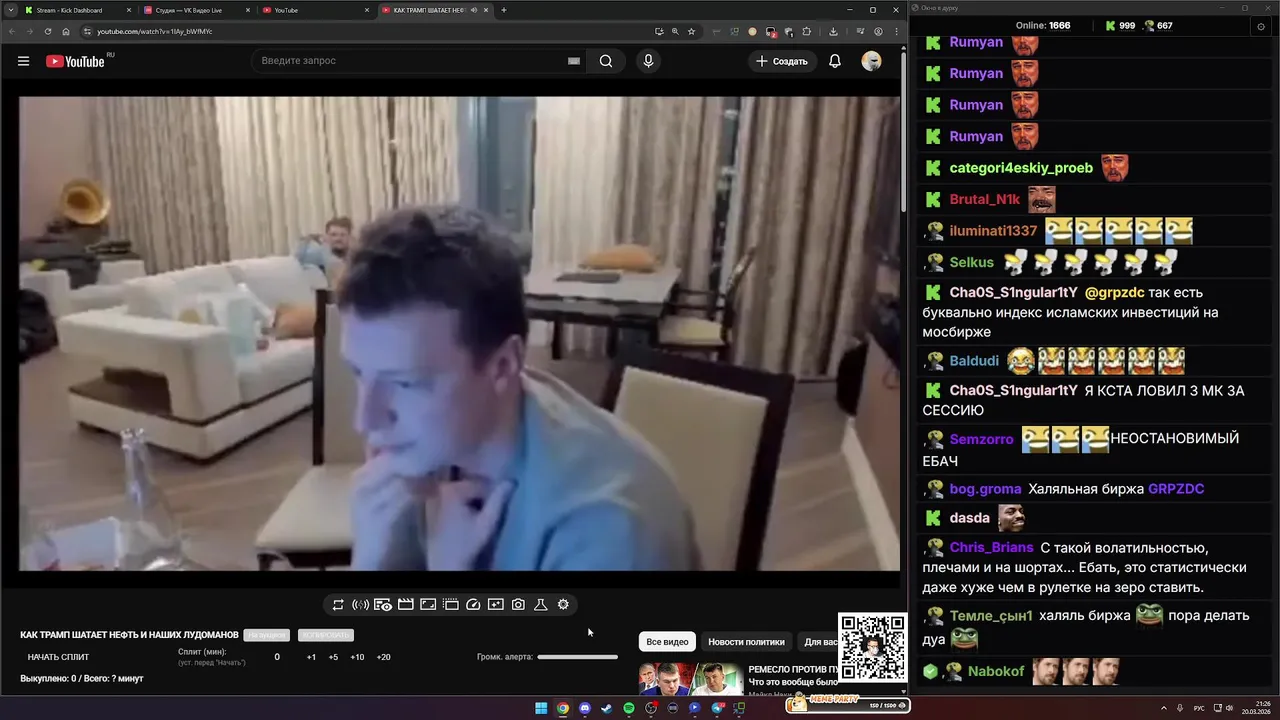This screenshot has height=720, width=1280.
Task: Switch to Студия — VK Видео Live tab
Action: (196, 10)
